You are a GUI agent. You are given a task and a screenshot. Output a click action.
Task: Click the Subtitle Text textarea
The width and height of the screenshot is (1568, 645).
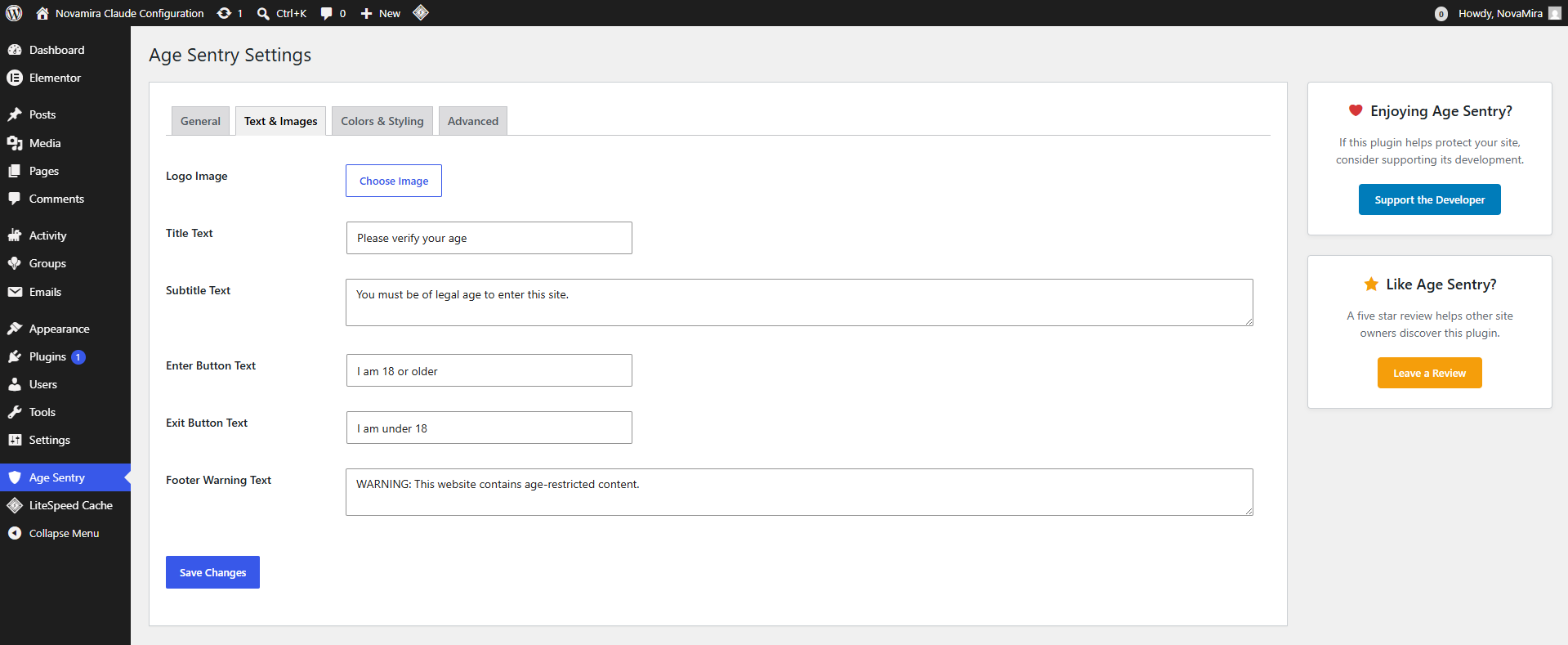coord(799,302)
